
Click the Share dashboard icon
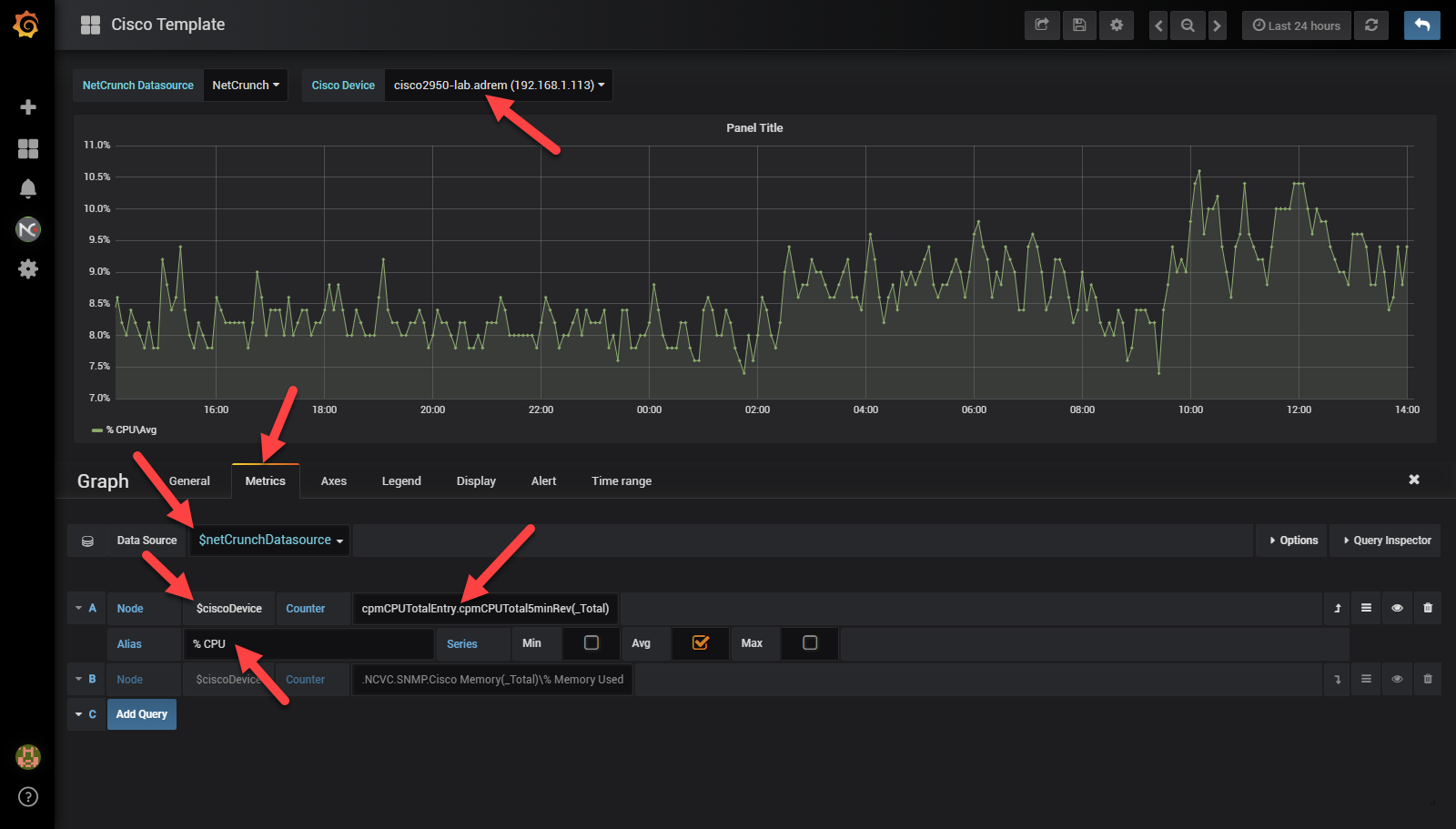pyautogui.click(x=1042, y=25)
